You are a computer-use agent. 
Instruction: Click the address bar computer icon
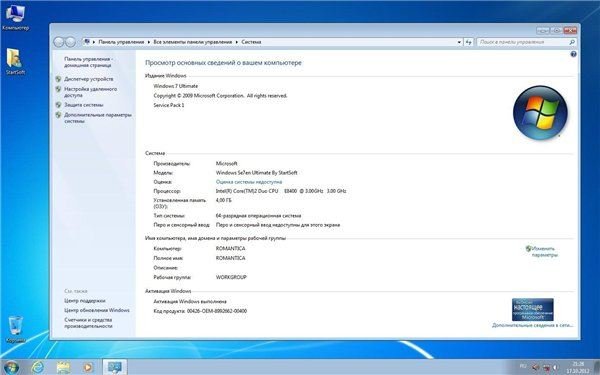point(87,42)
